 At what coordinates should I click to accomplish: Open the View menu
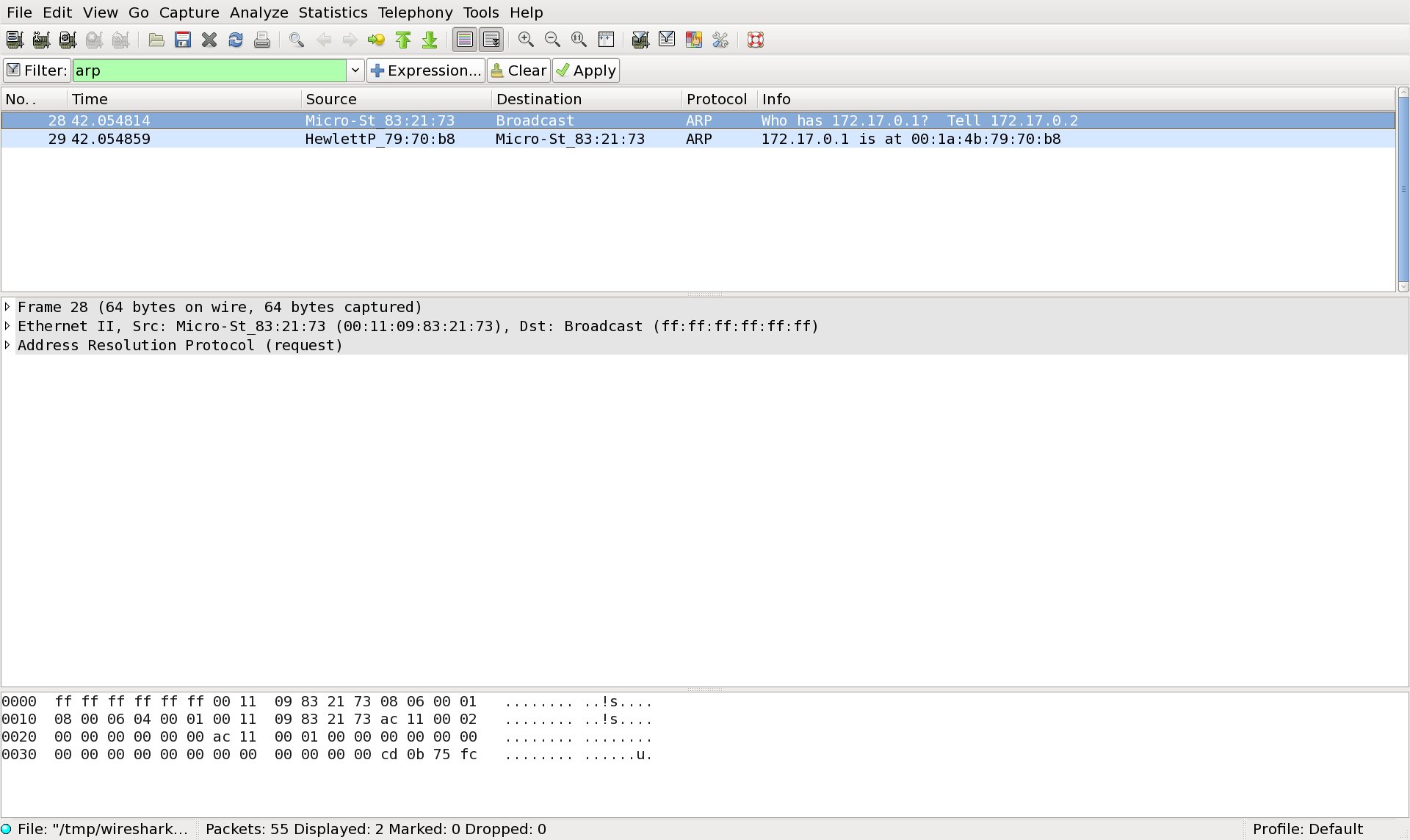point(101,12)
